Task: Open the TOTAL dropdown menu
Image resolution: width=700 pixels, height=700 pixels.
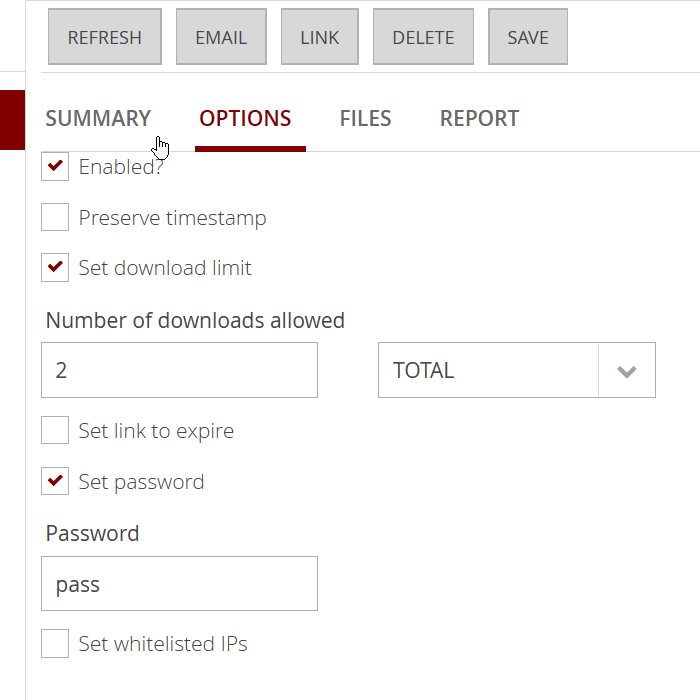Action: click(x=488, y=370)
